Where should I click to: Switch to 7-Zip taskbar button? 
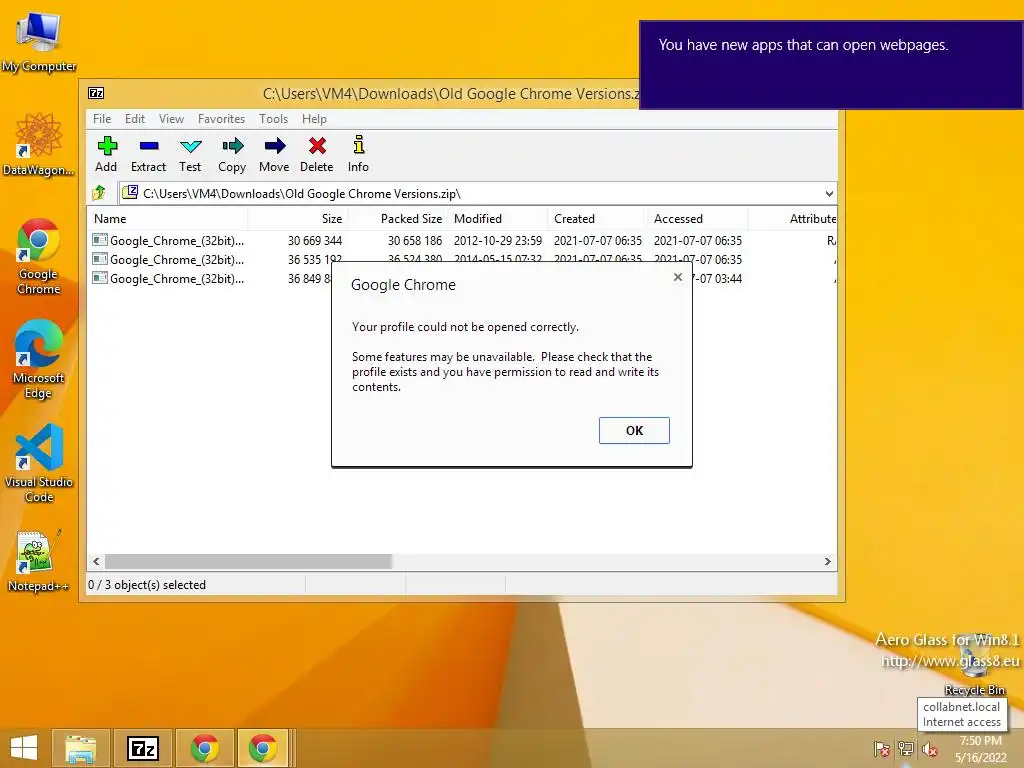pos(143,748)
